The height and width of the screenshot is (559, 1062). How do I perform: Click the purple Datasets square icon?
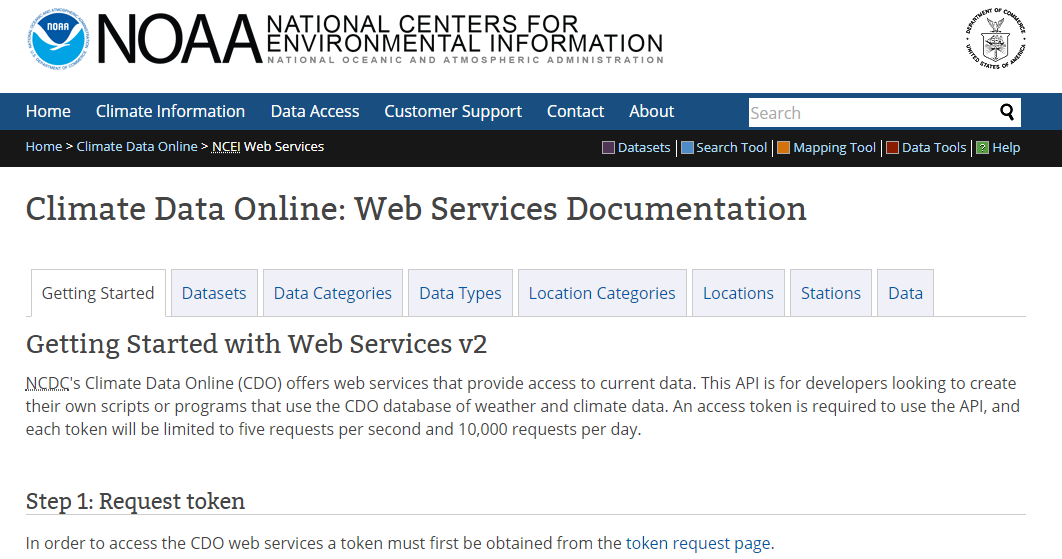point(608,148)
